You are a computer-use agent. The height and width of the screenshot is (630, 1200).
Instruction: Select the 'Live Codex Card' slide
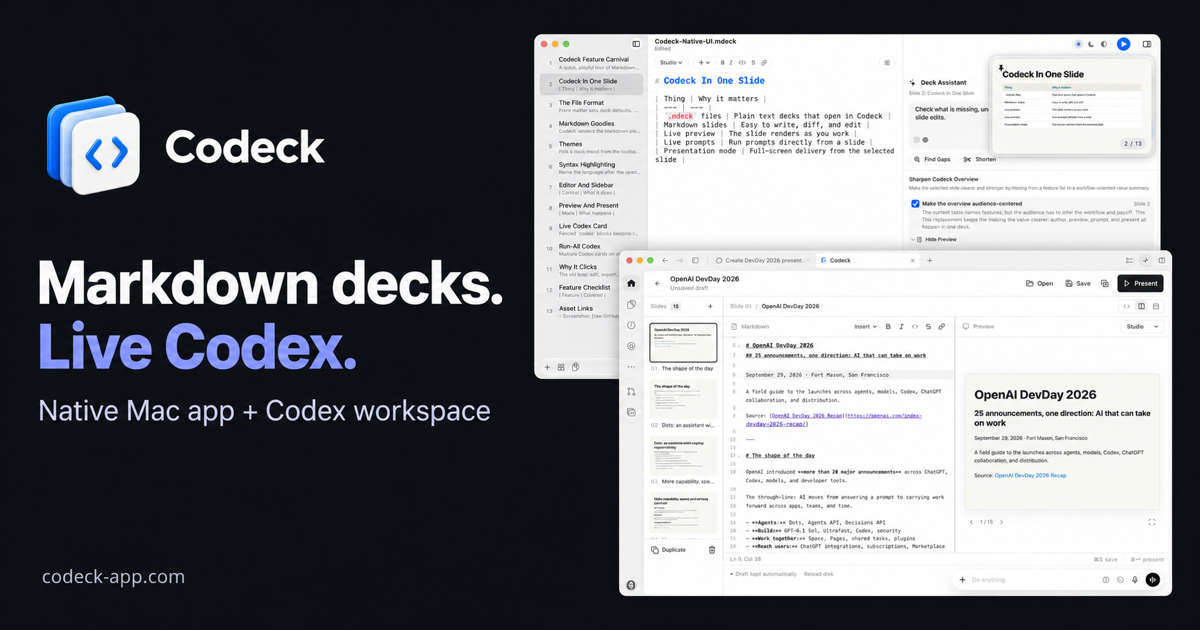(x=592, y=229)
